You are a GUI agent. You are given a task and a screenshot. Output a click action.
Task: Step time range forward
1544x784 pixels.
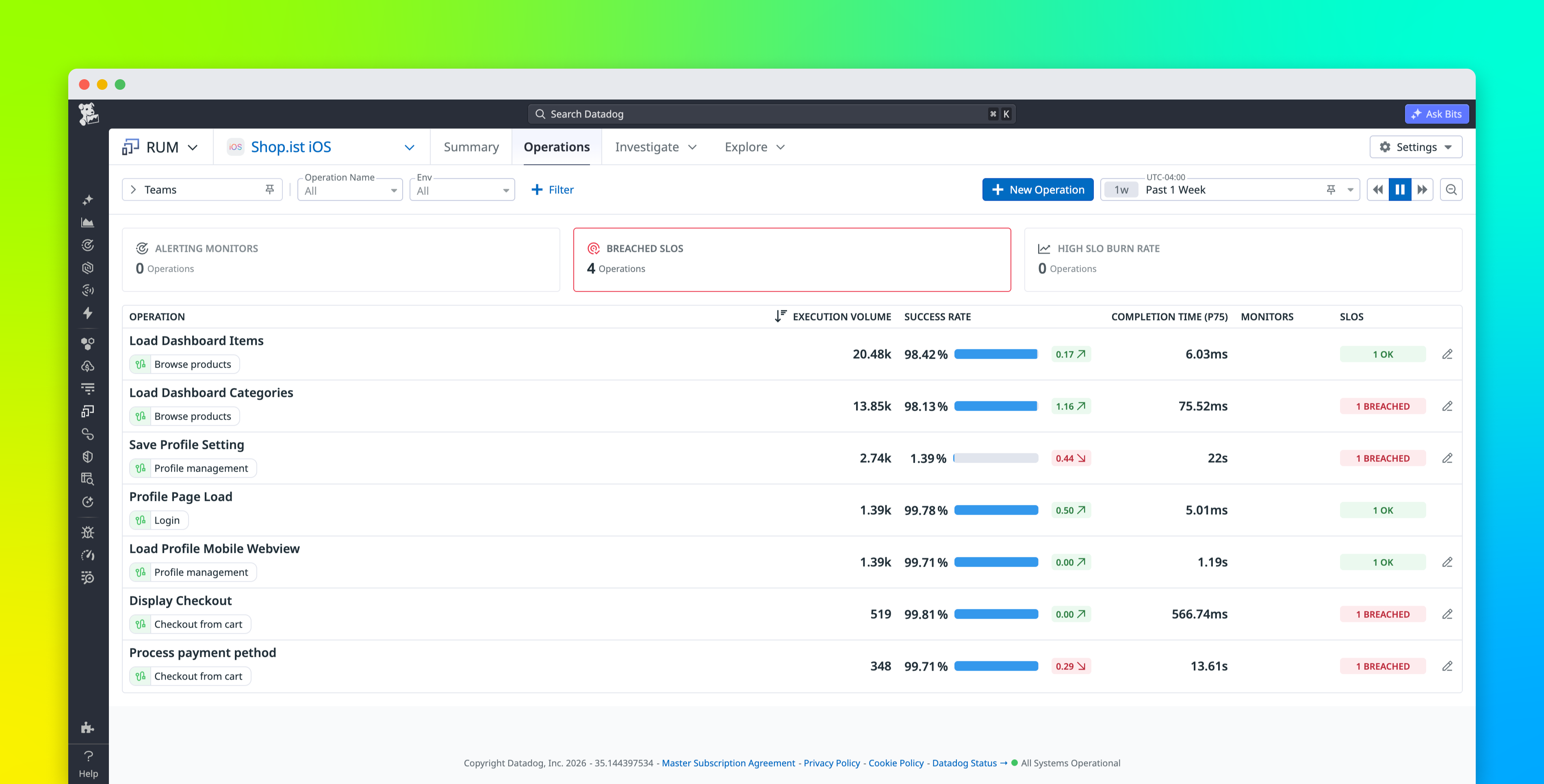[1423, 189]
